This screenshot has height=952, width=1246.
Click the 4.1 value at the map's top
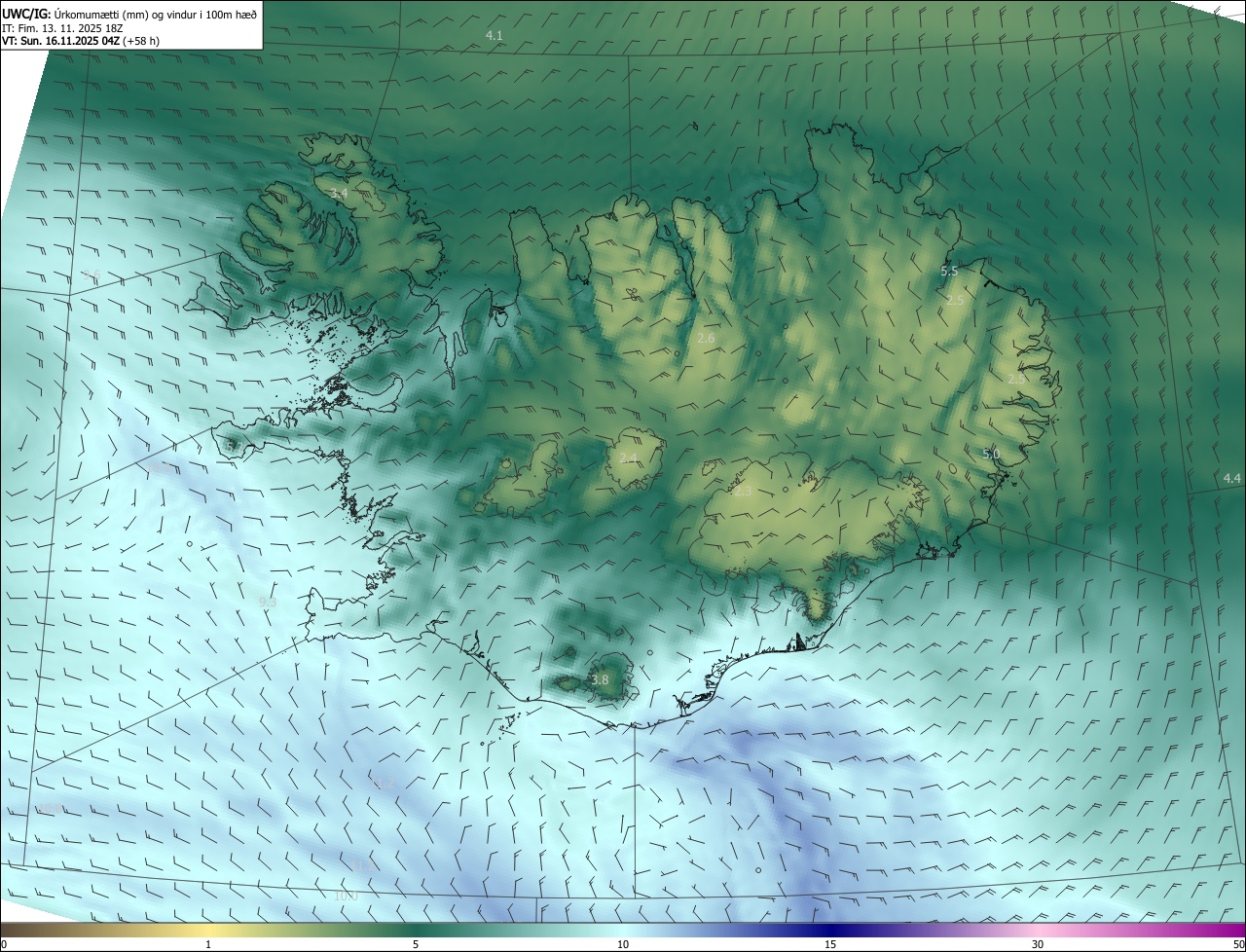pyautogui.click(x=495, y=35)
